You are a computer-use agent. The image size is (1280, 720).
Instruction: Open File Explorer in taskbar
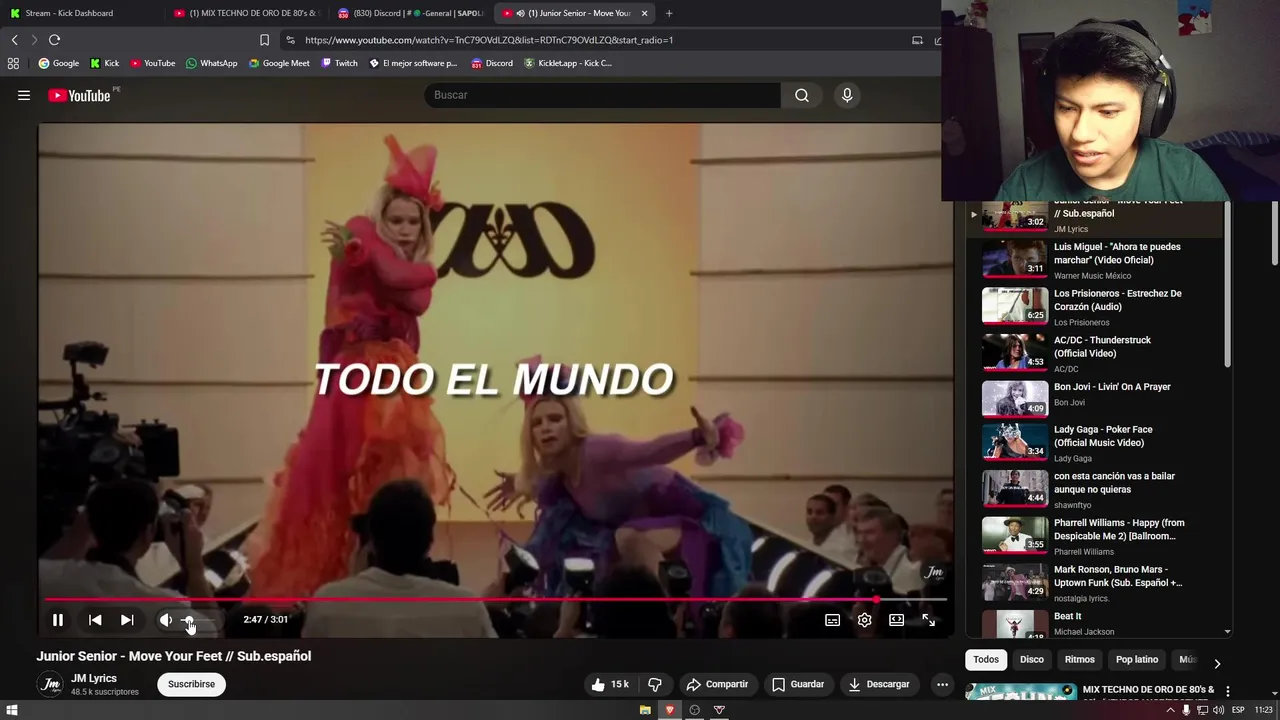[645, 710]
